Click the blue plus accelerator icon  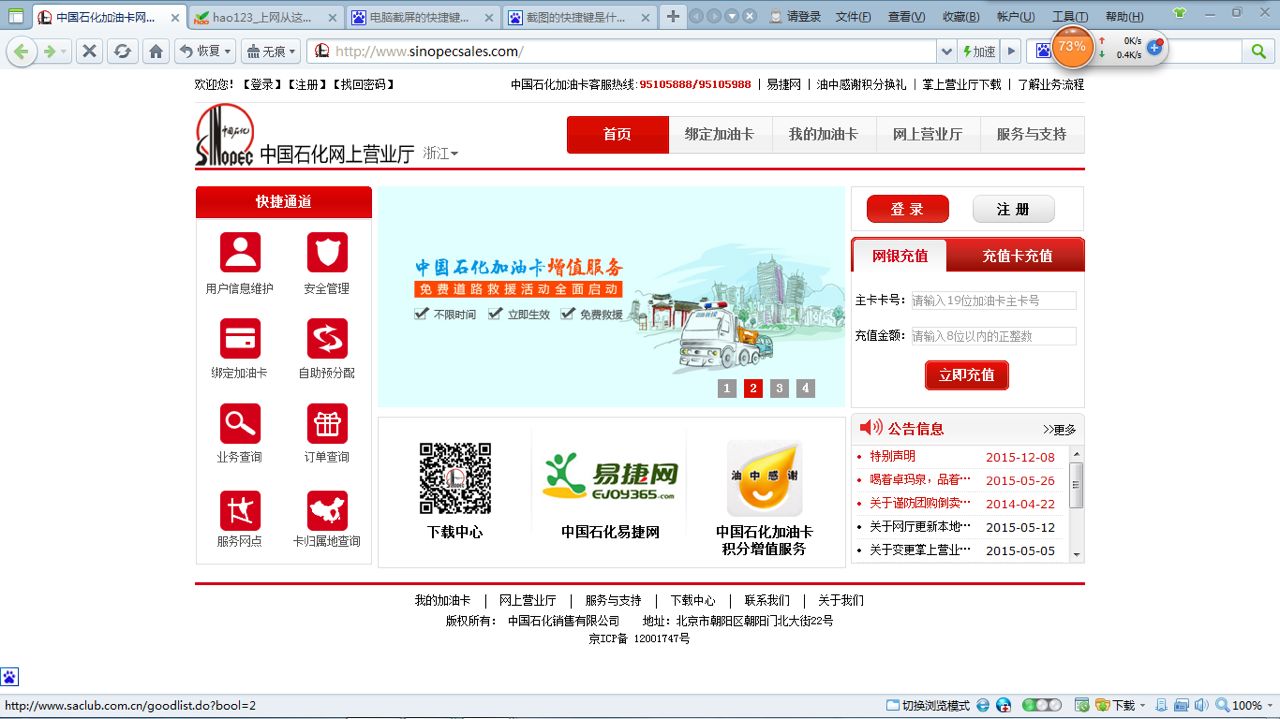(x=1154, y=47)
